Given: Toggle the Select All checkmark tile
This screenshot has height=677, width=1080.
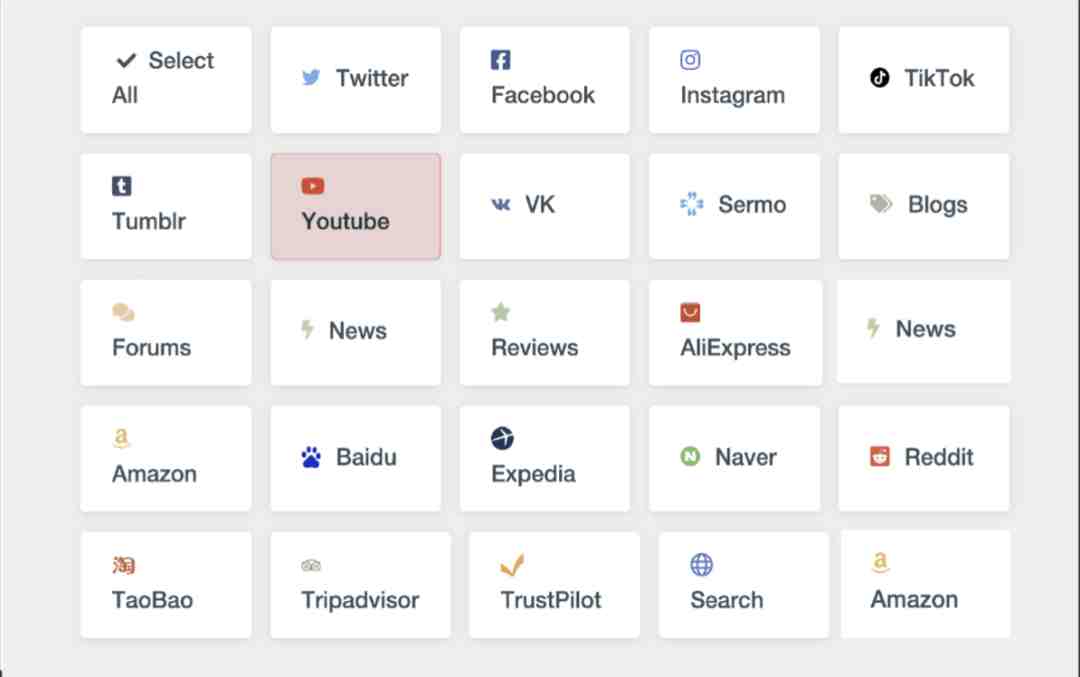Looking at the screenshot, I should (x=166, y=80).
